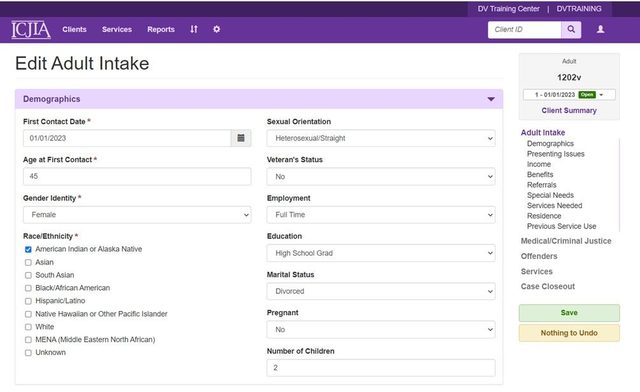Viewport: 640px width, 392px height.
Task: Check the Asian checkbox
Action: click(x=28, y=262)
